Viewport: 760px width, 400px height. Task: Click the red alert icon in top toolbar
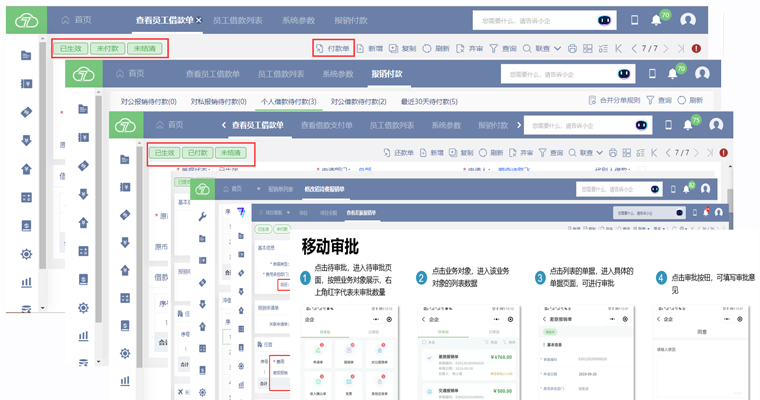coord(696,48)
